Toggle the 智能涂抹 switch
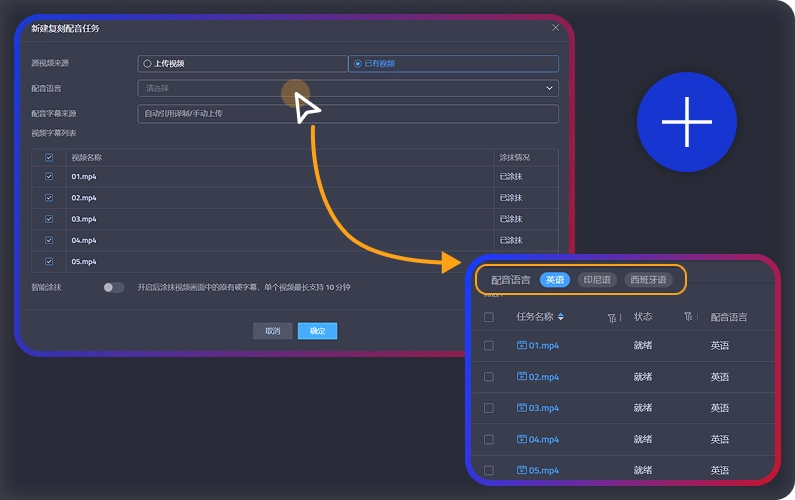 (114, 287)
